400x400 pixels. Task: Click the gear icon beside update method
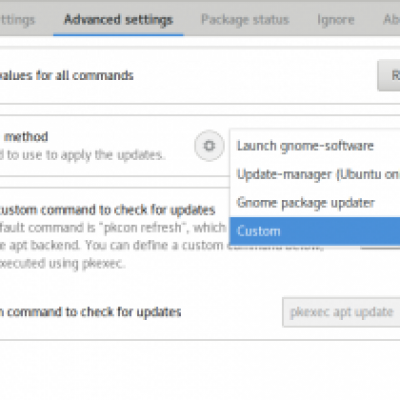pyautogui.click(x=209, y=146)
